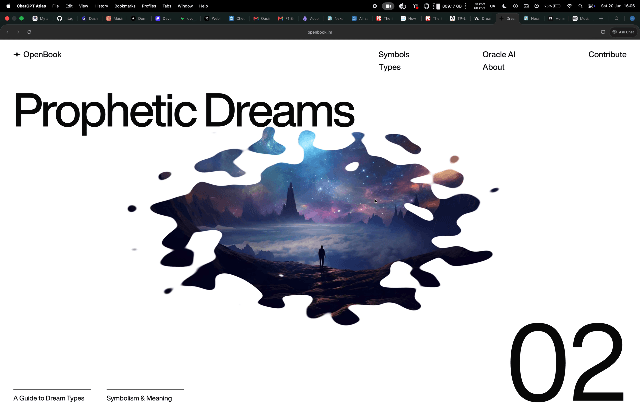Open the Edit menu
The height and width of the screenshot is (414, 640).
pos(69,6)
